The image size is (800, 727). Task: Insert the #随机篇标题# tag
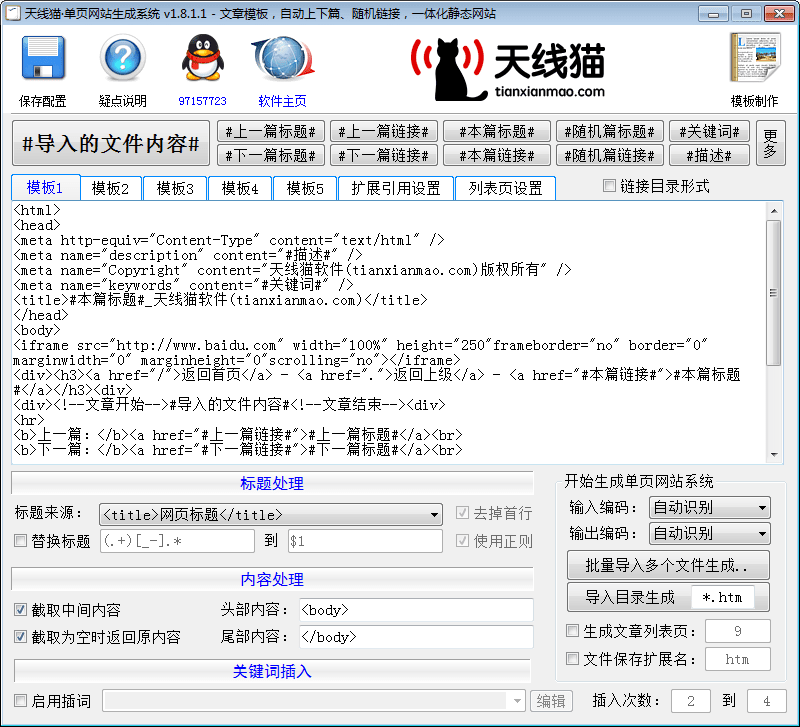pos(610,132)
